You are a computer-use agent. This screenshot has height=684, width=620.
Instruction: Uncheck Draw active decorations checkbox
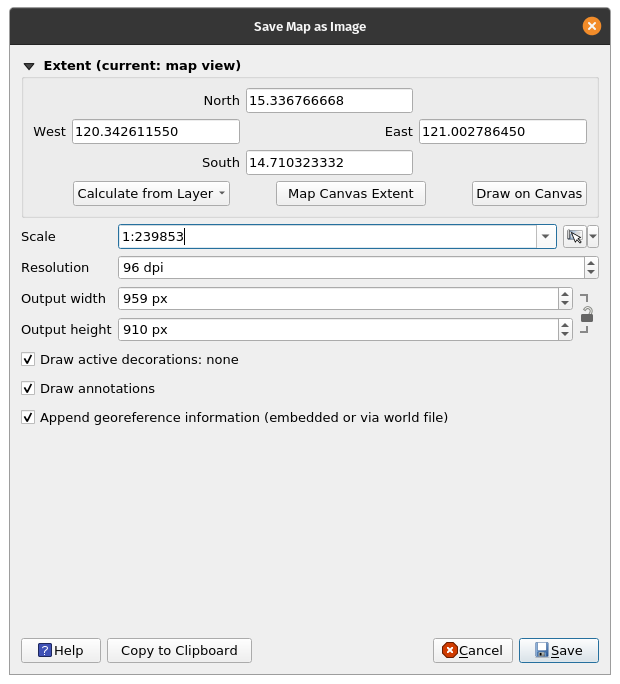(28, 359)
